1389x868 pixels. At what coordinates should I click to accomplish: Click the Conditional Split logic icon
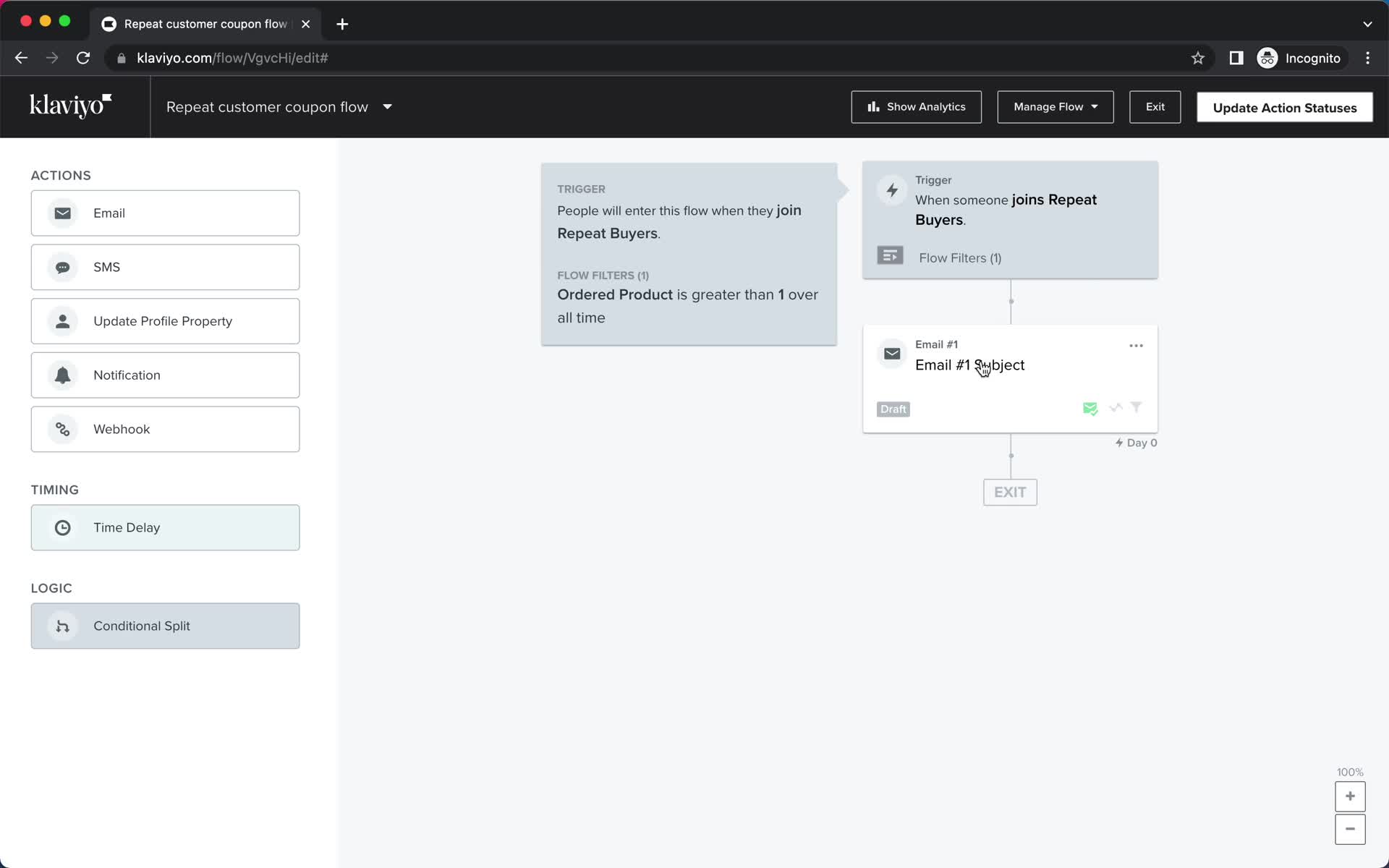pos(62,625)
